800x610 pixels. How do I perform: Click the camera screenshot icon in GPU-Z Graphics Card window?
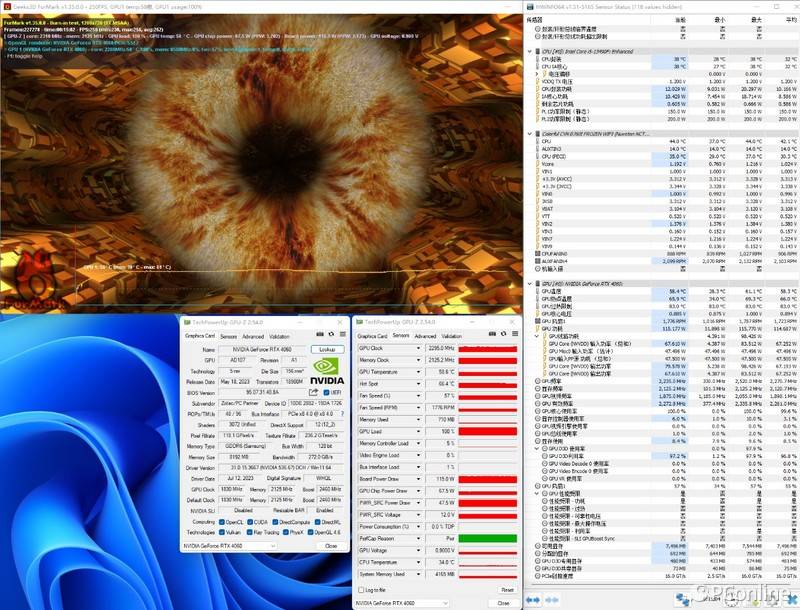click(x=320, y=335)
